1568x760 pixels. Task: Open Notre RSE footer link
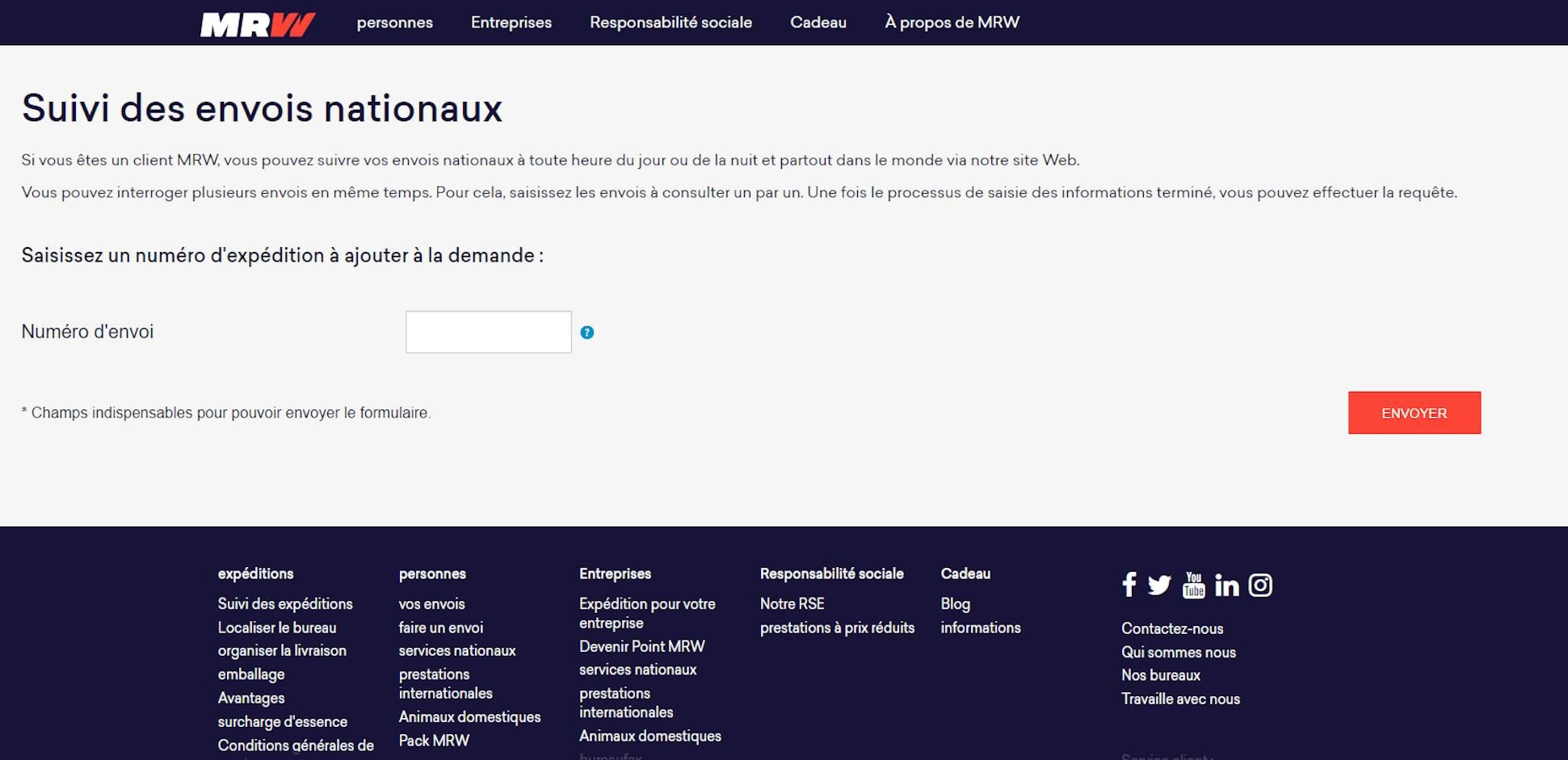tap(792, 603)
